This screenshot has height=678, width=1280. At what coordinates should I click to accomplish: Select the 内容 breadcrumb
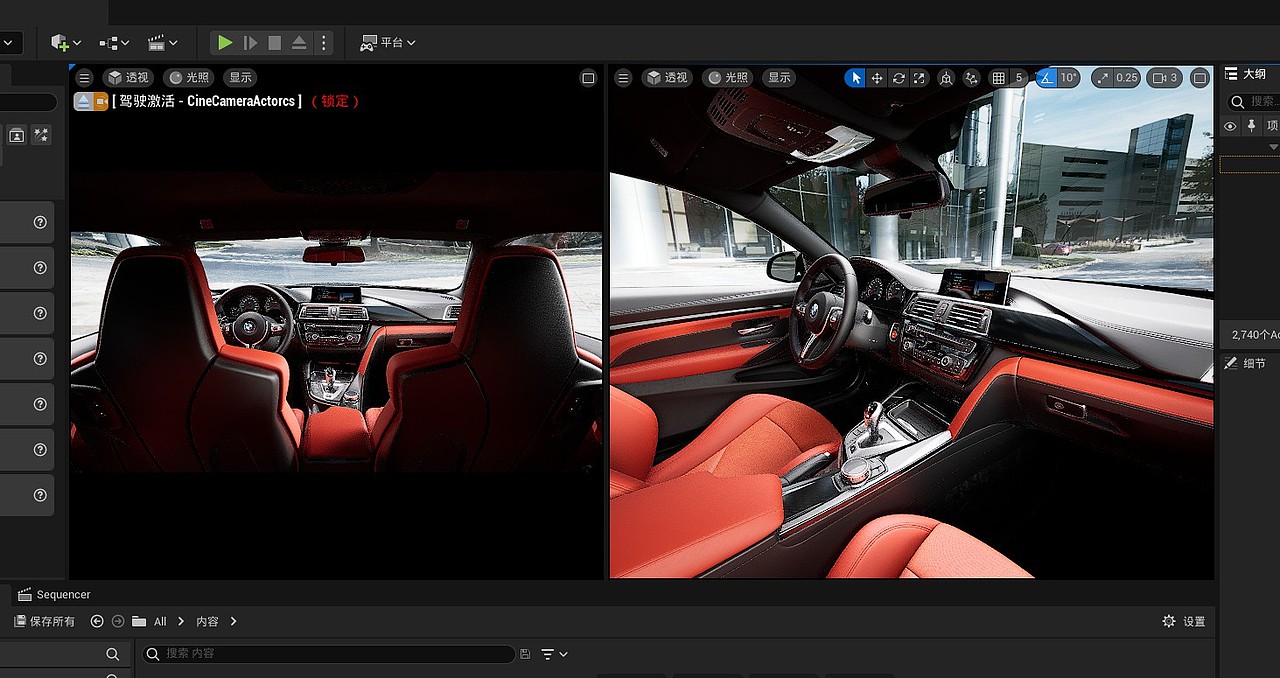point(207,621)
